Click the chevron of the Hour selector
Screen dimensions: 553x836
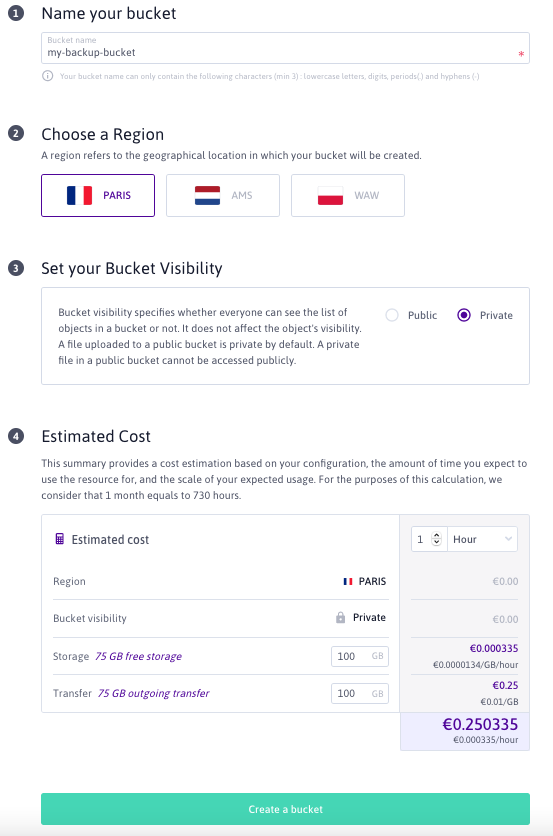click(508, 539)
